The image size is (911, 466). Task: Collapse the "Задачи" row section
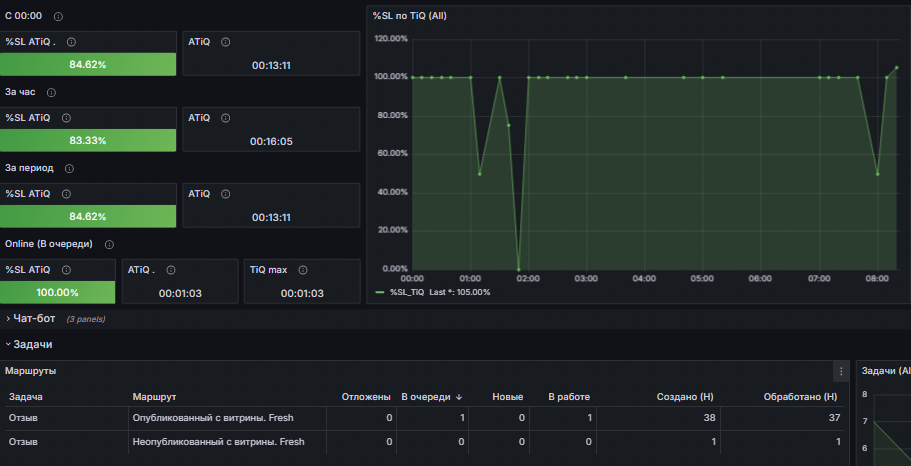32,344
